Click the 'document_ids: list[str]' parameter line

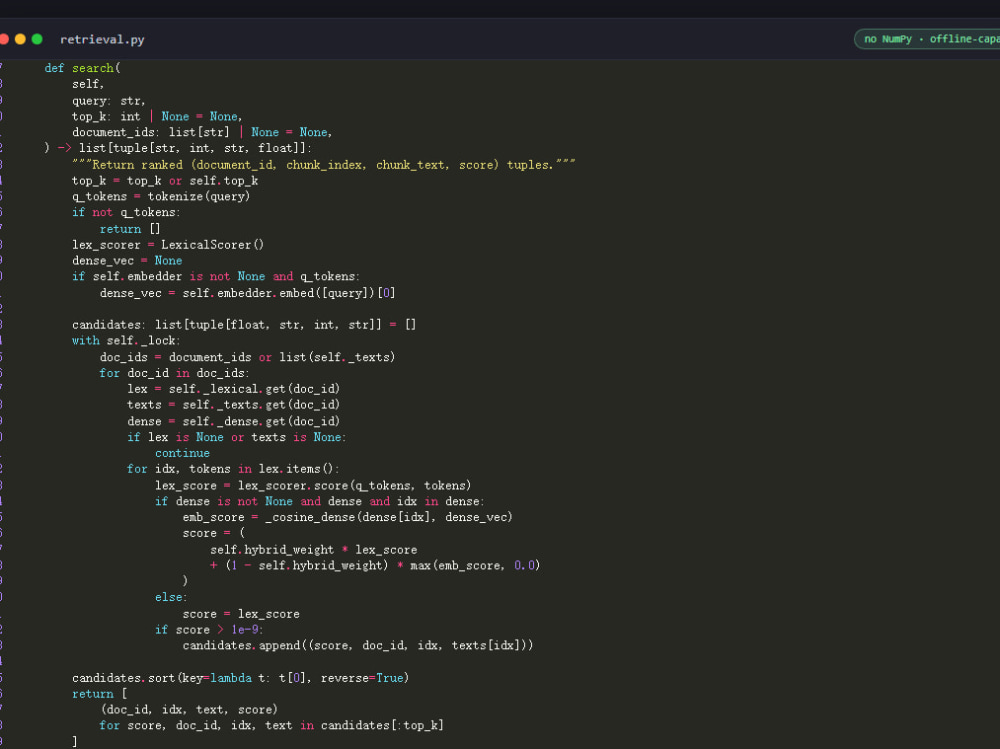[202, 133]
